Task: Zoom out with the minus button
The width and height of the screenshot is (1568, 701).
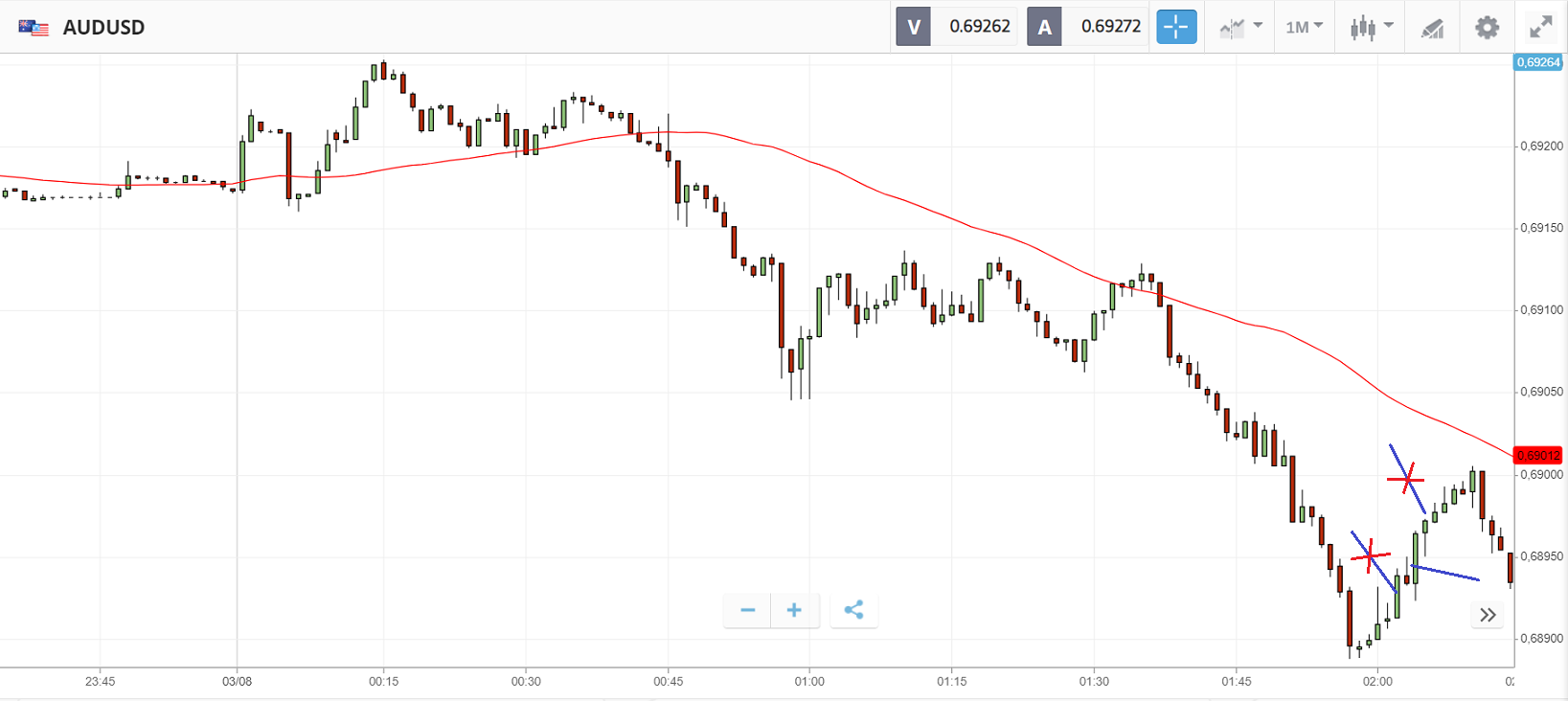Action: click(748, 610)
